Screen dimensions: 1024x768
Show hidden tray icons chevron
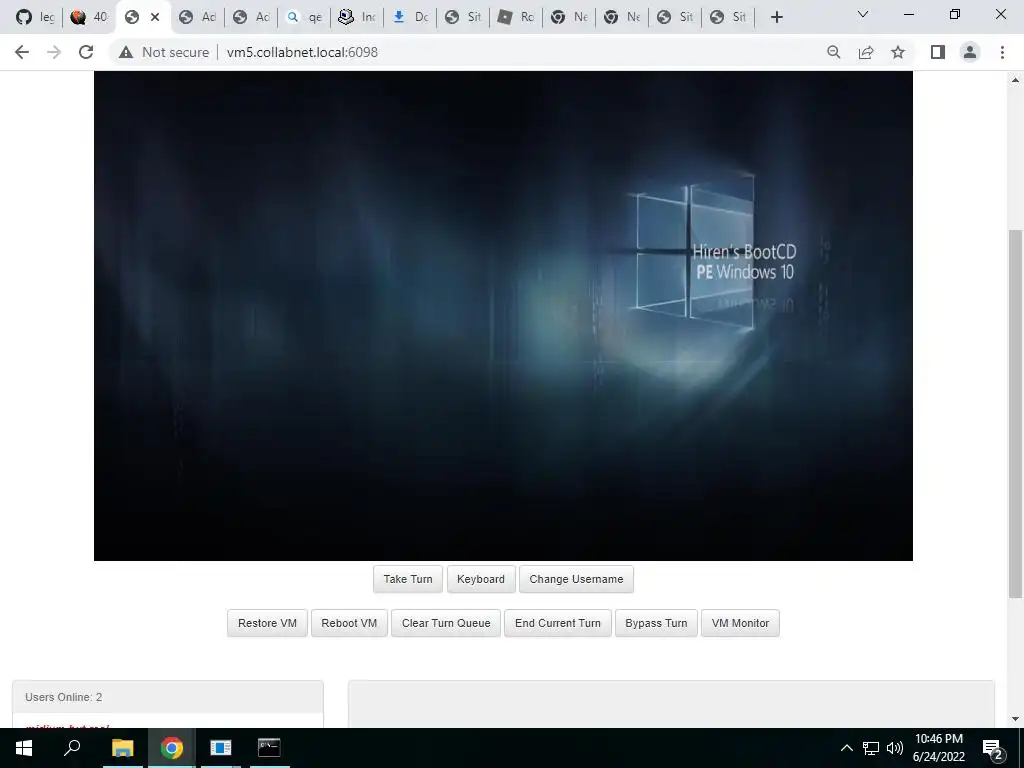point(846,748)
